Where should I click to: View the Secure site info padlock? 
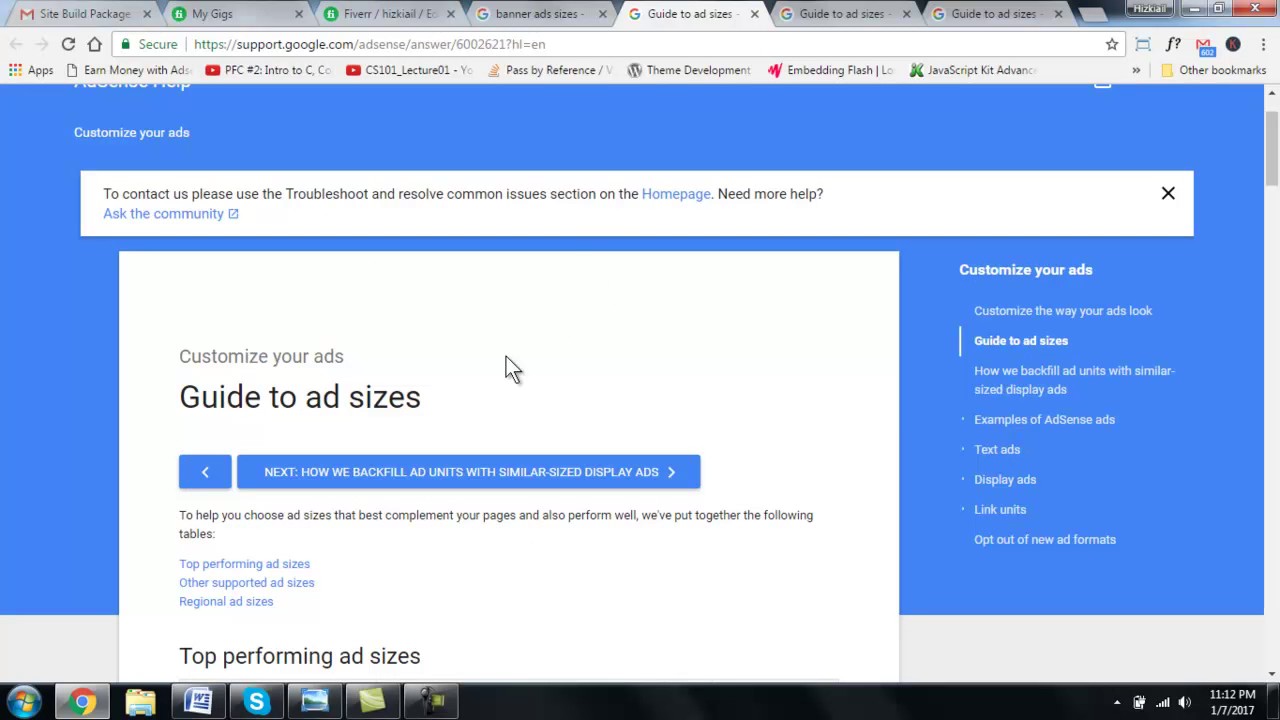tap(149, 44)
